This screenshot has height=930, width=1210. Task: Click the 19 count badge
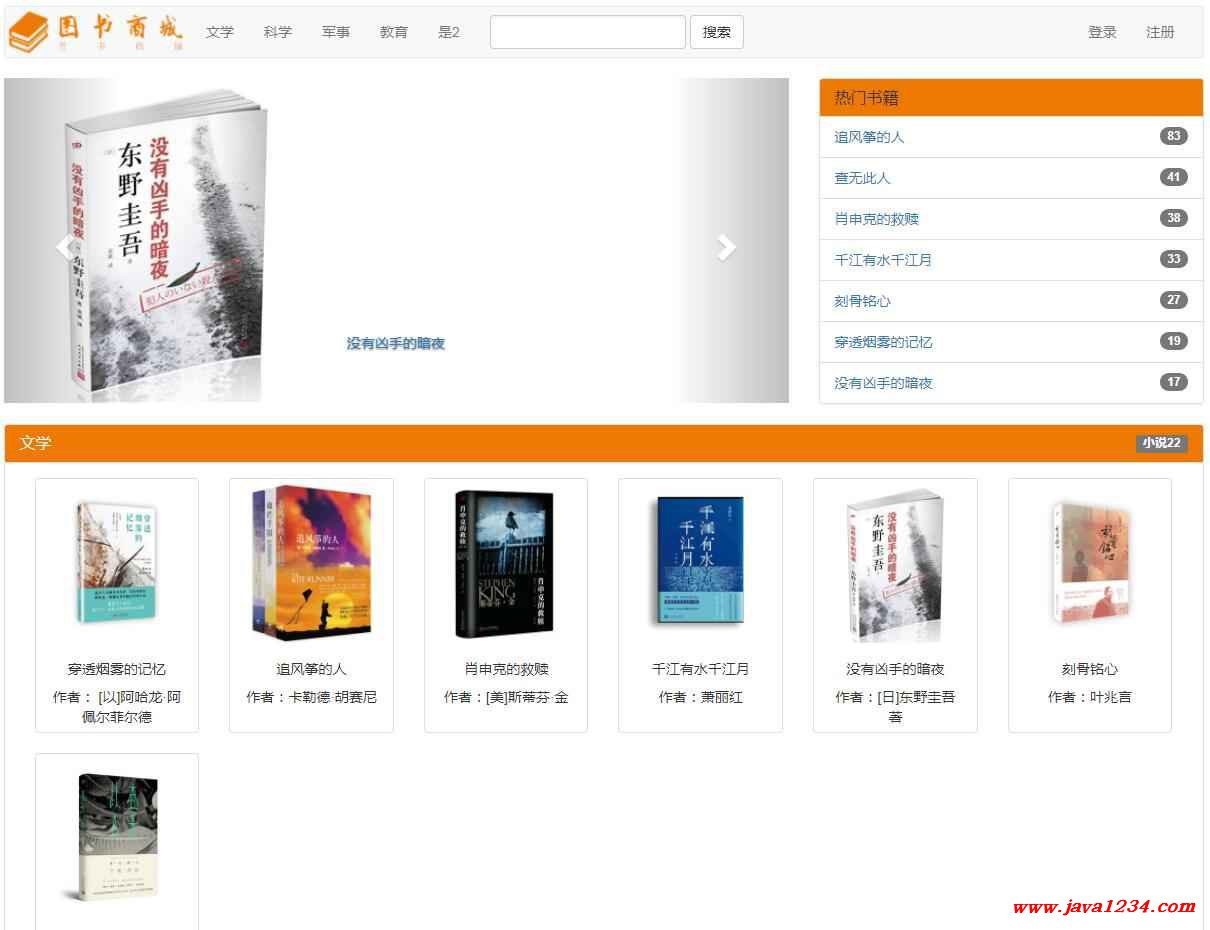(x=1174, y=341)
